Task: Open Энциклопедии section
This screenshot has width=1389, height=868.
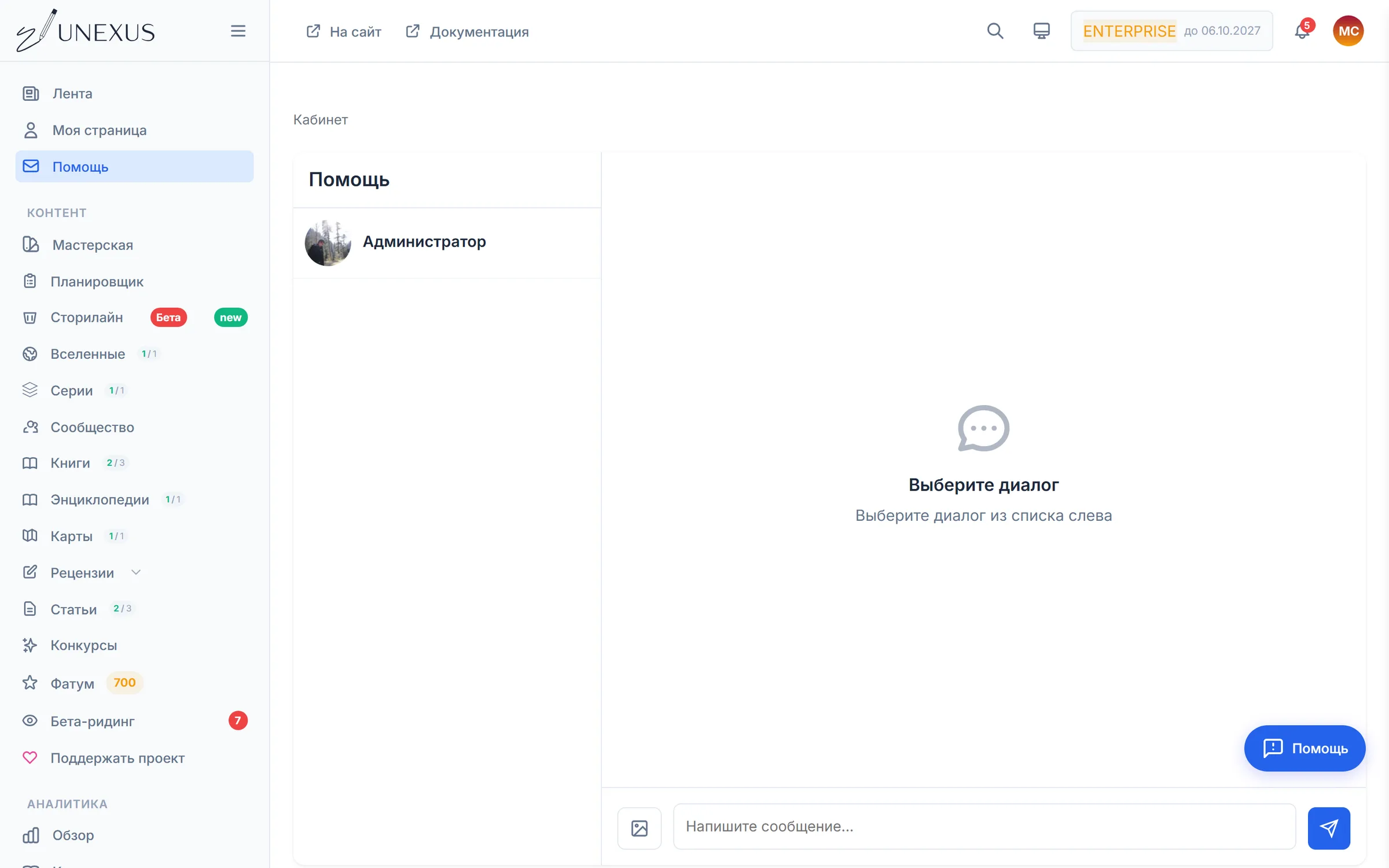Action: [134, 499]
